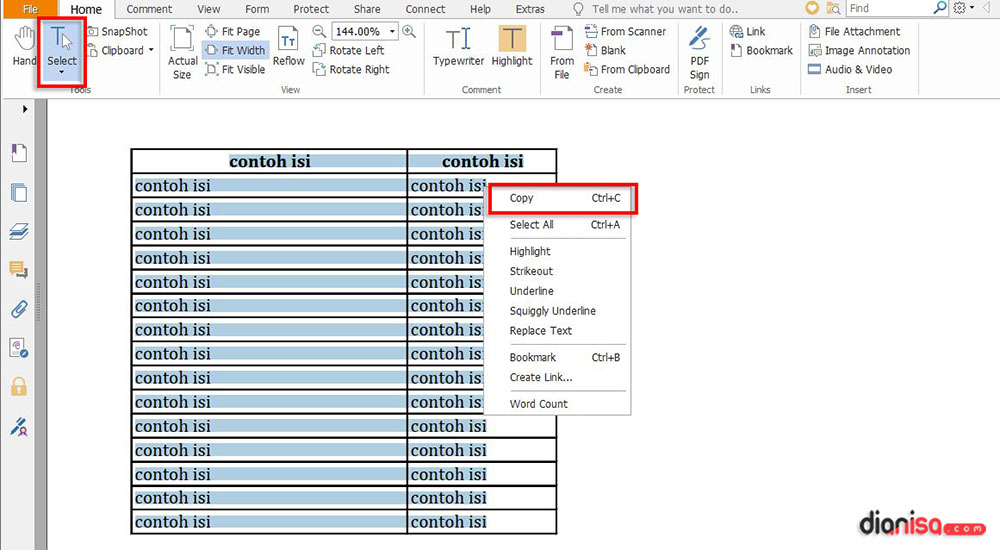This screenshot has height=550, width=1000.
Task: Open the 144.00% zoom dropdown arrow
Action: pyautogui.click(x=392, y=31)
